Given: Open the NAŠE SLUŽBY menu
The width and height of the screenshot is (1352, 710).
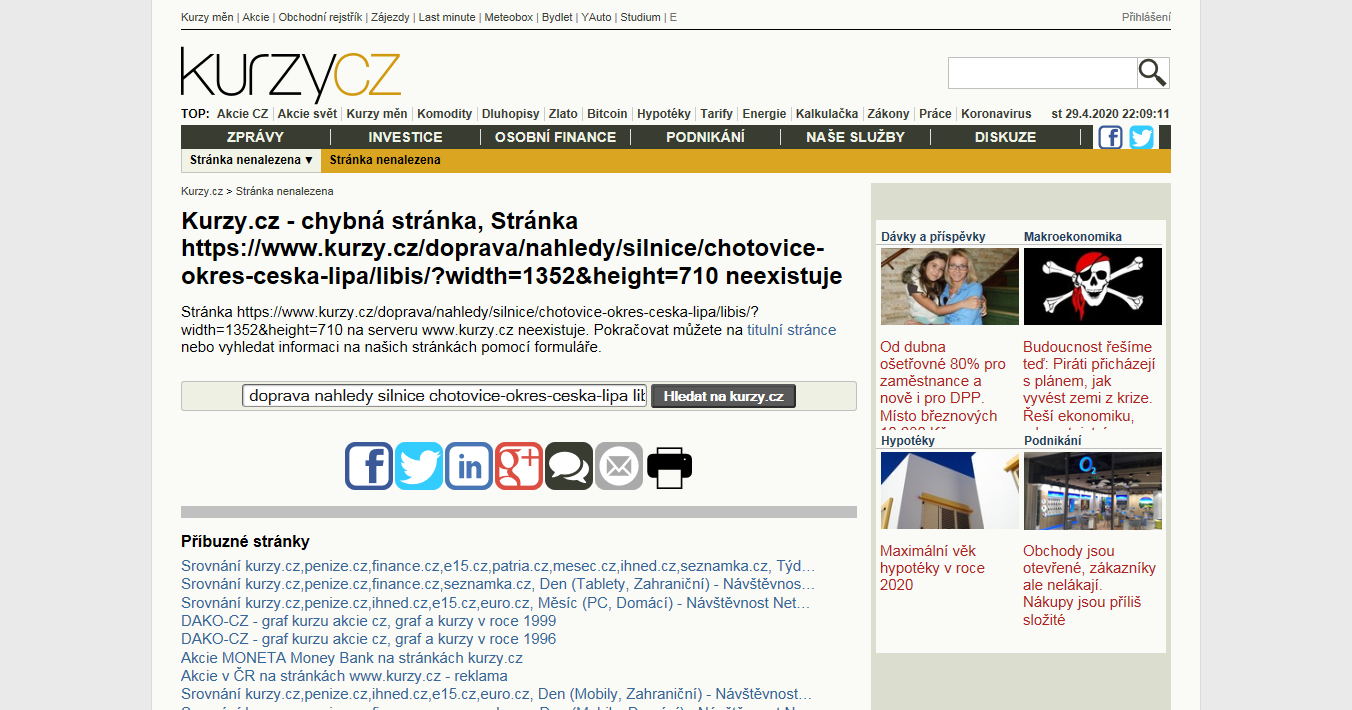Looking at the screenshot, I should coord(855,137).
